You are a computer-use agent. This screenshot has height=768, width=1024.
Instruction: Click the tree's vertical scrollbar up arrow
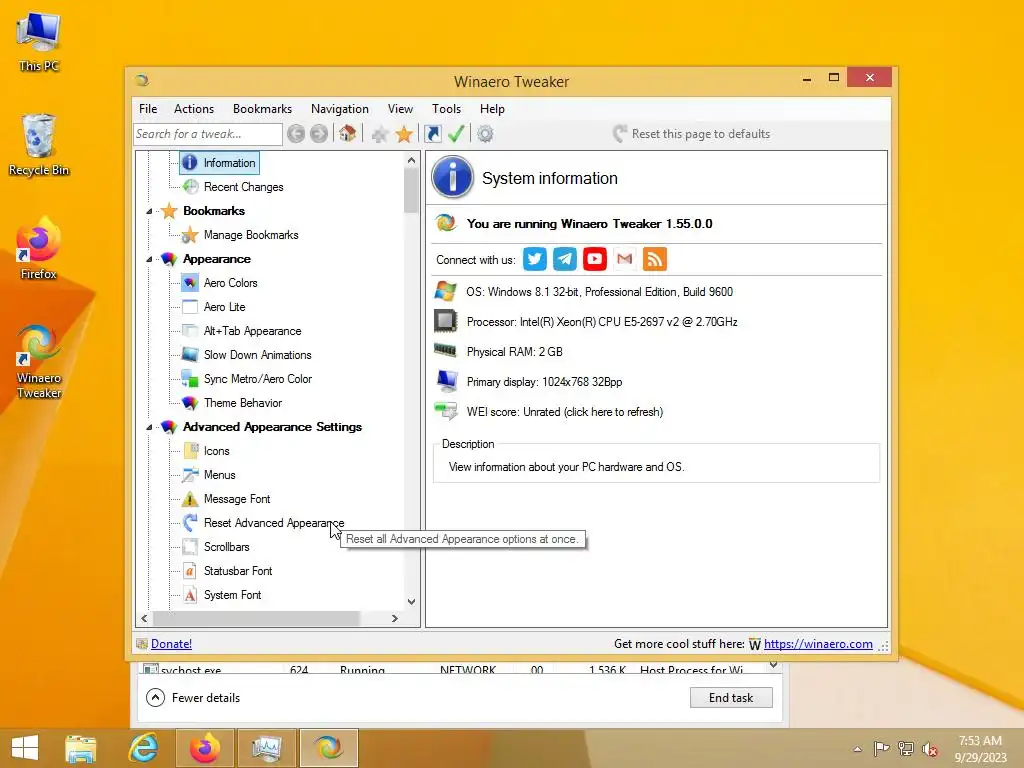pos(411,160)
